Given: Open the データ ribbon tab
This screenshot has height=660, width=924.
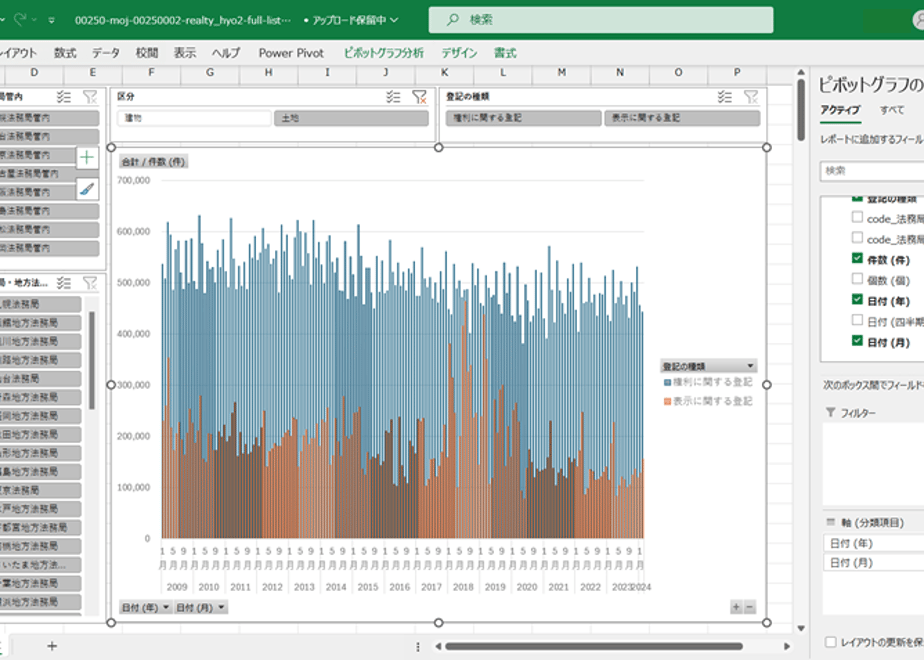Looking at the screenshot, I should coord(106,53).
